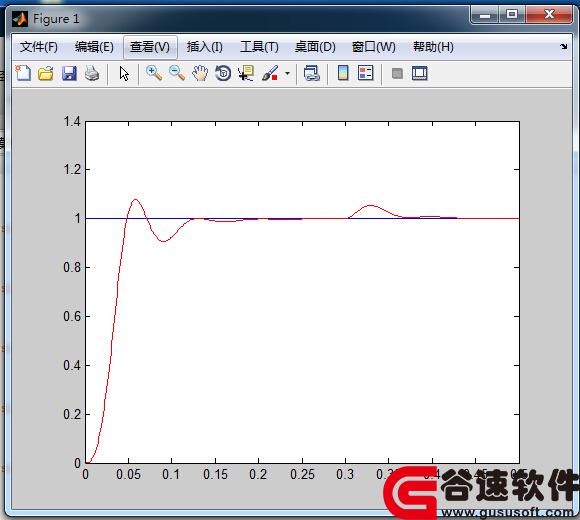Save the figure using floppy icon
This screenshot has width=580, height=520.
(69, 73)
